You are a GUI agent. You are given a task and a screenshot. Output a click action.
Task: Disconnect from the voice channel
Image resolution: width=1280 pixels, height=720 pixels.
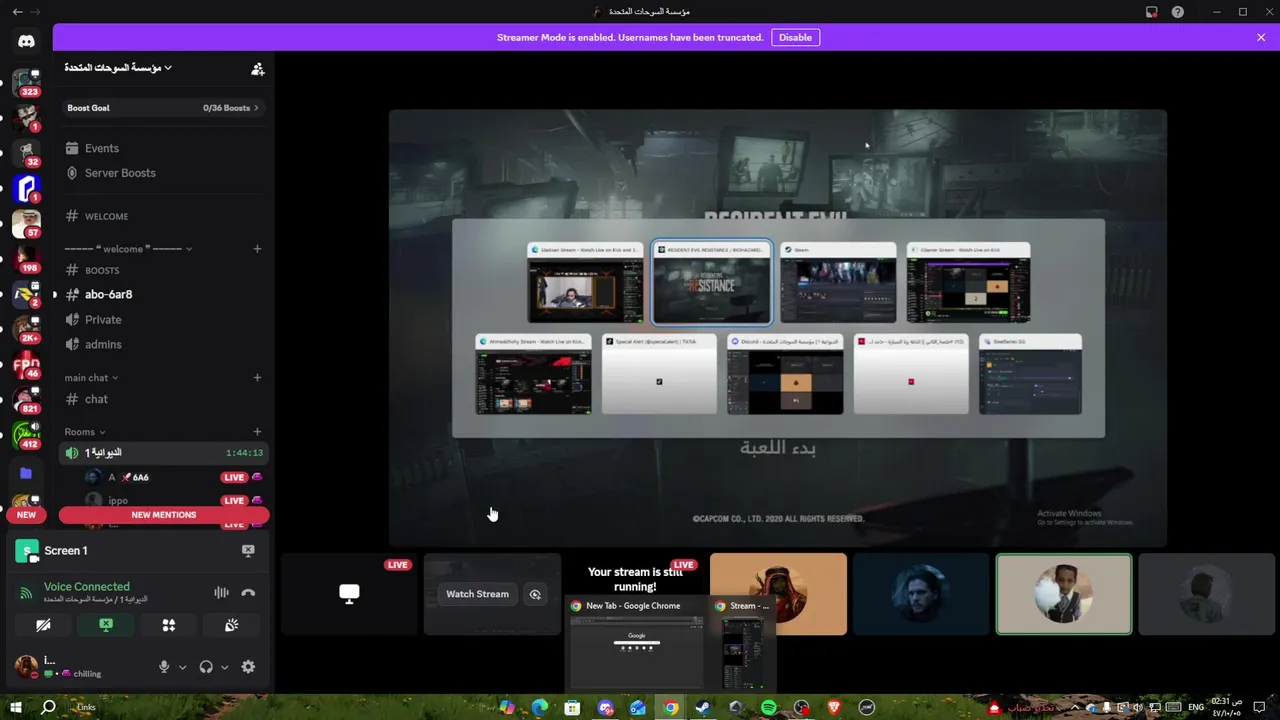coord(248,592)
